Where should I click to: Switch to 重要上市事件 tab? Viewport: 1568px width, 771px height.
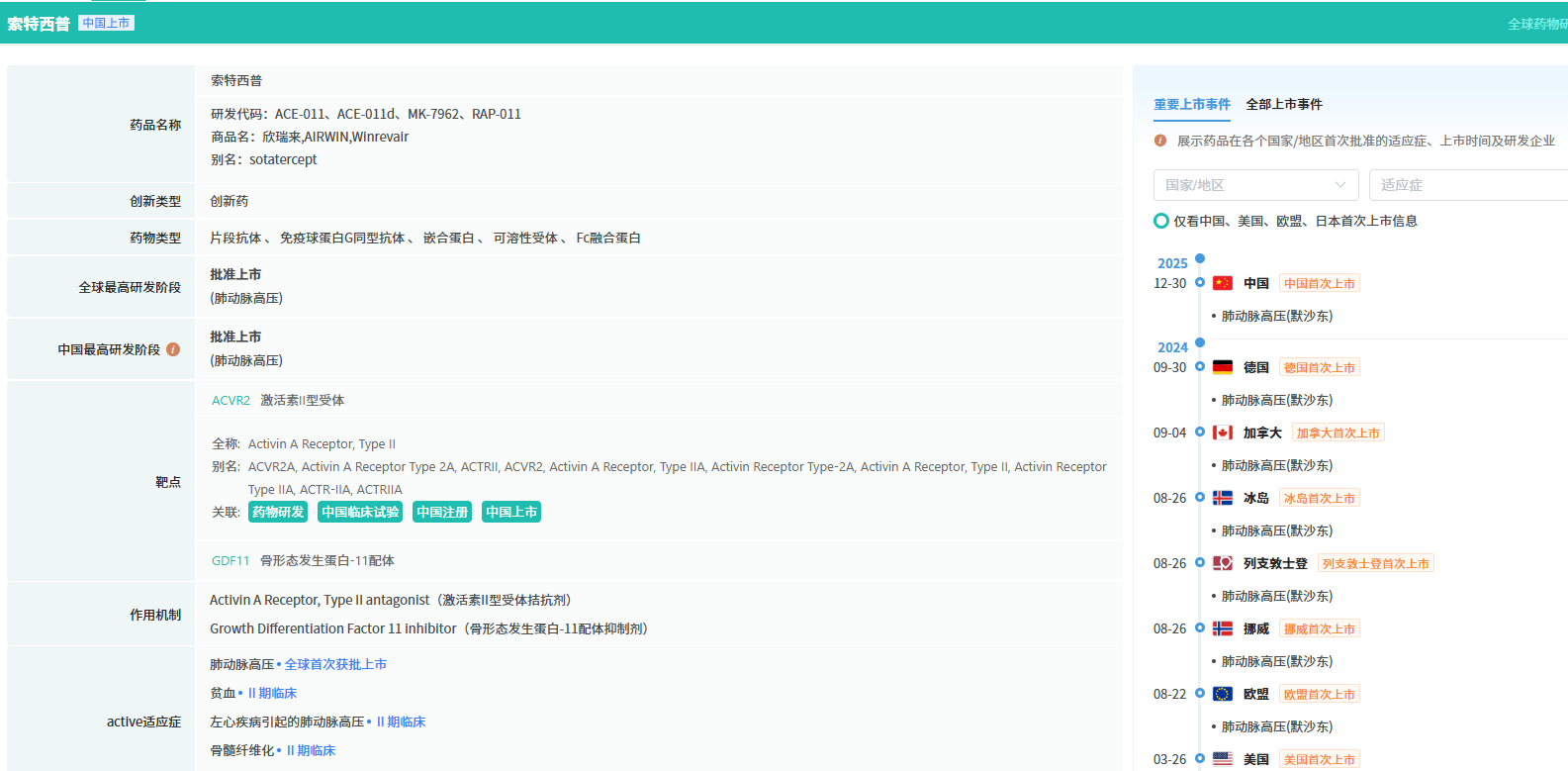[x=1192, y=104]
